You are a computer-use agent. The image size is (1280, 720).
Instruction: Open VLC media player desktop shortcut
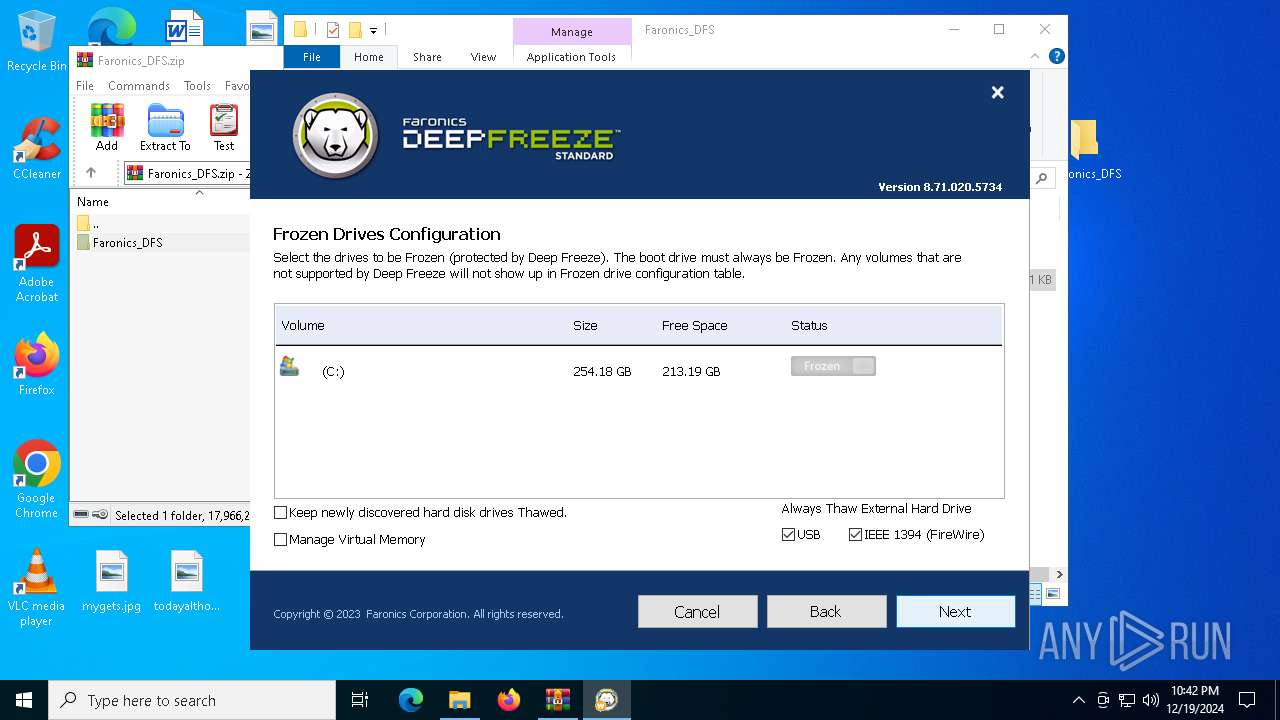[37, 588]
